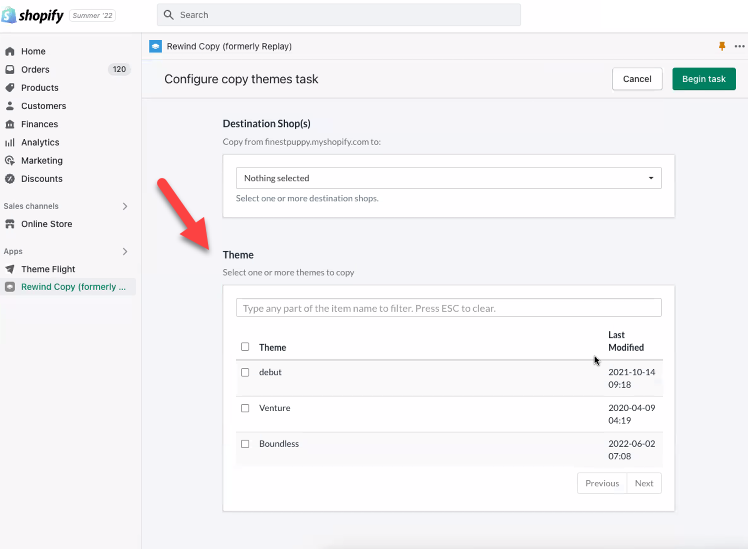The height and width of the screenshot is (549, 748).
Task: Open the three-dot more options menu
Action: pos(739,46)
